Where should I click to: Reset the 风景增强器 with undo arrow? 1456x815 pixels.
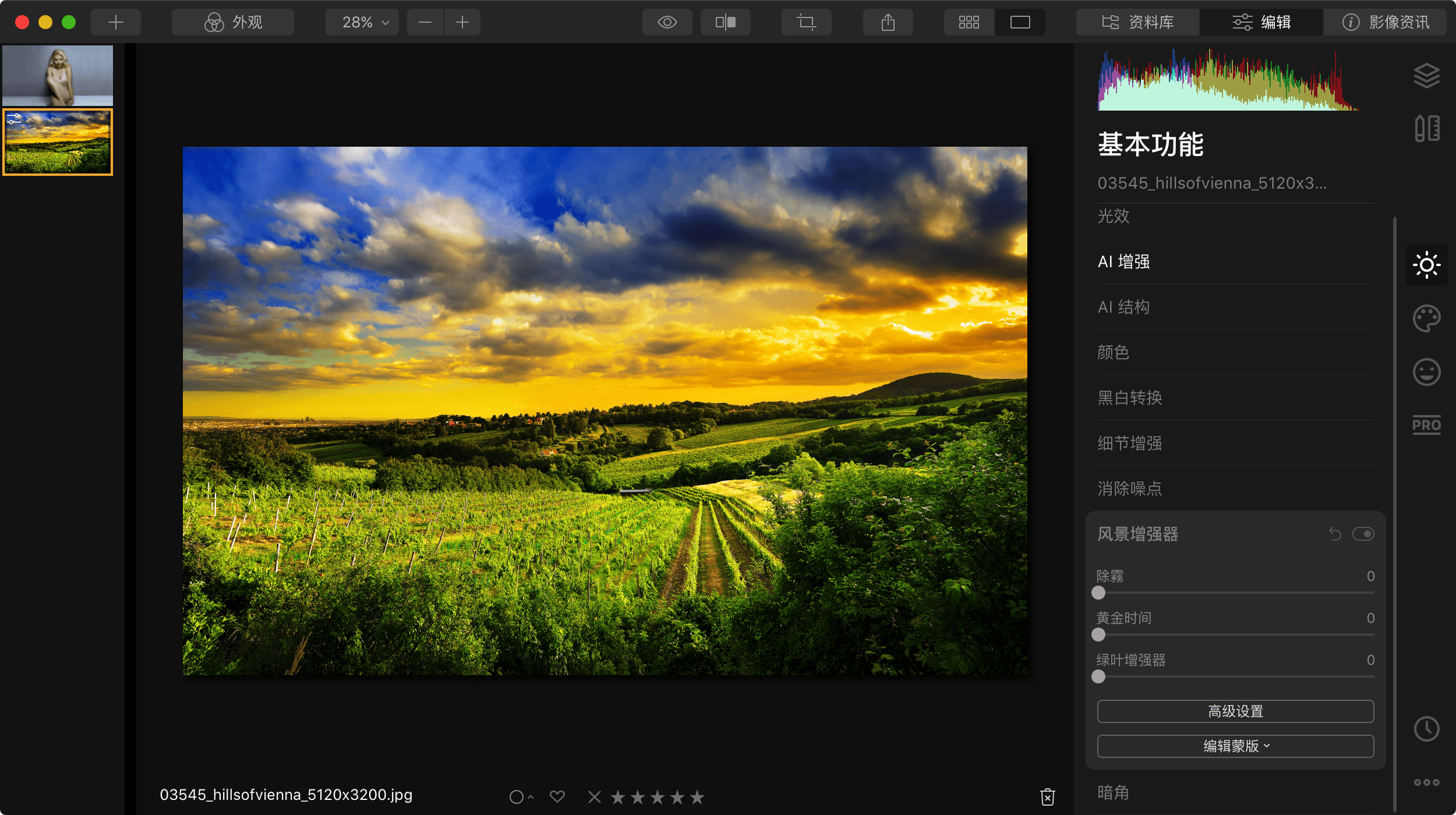(1335, 534)
